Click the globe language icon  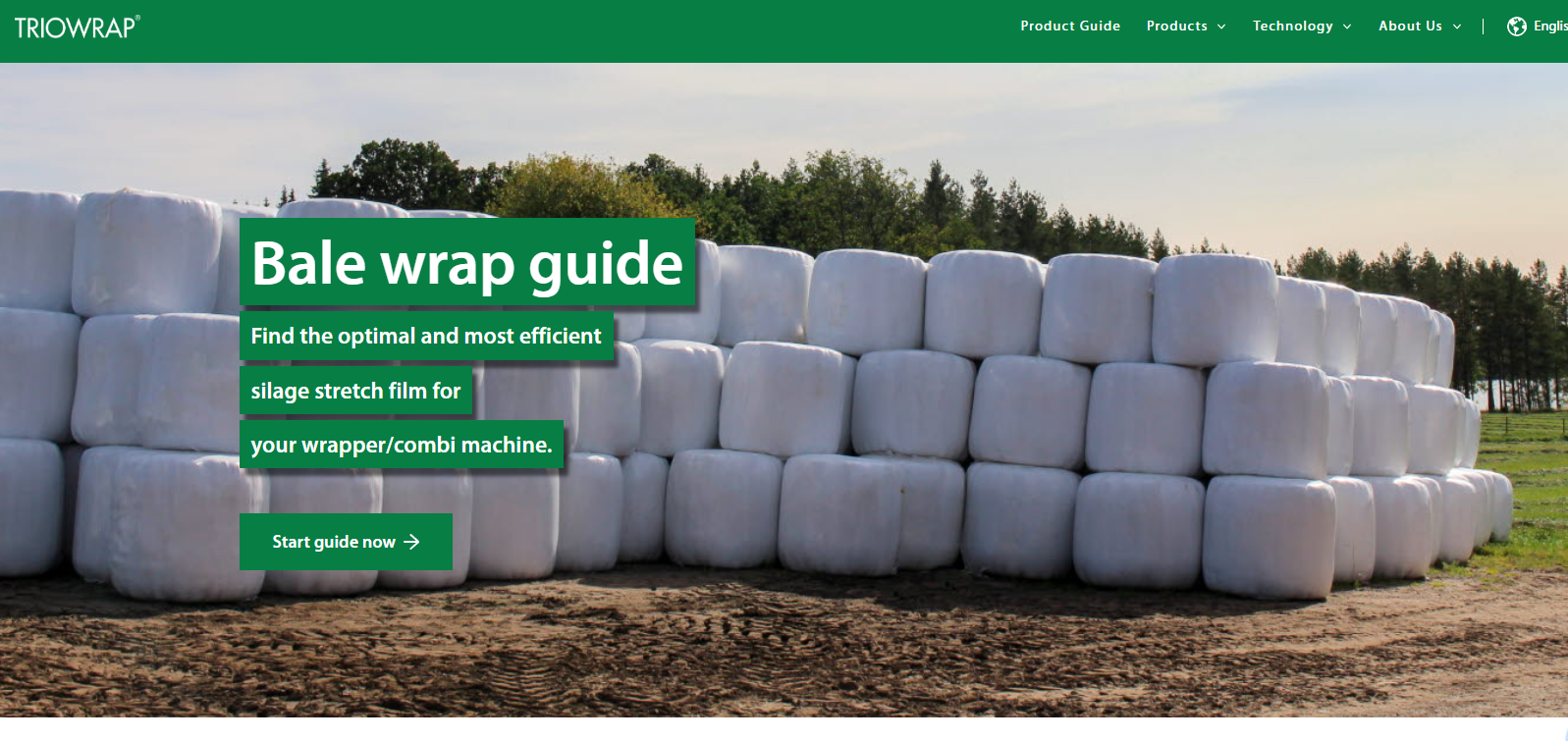[x=1516, y=26]
